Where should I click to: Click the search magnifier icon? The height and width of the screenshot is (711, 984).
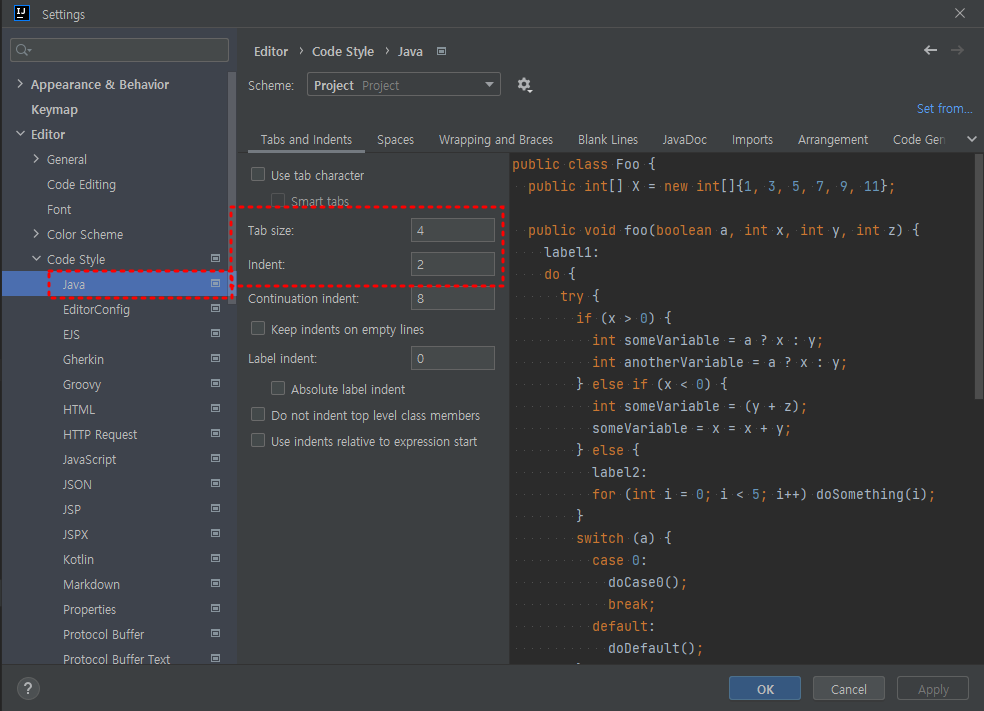(x=23, y=50)
